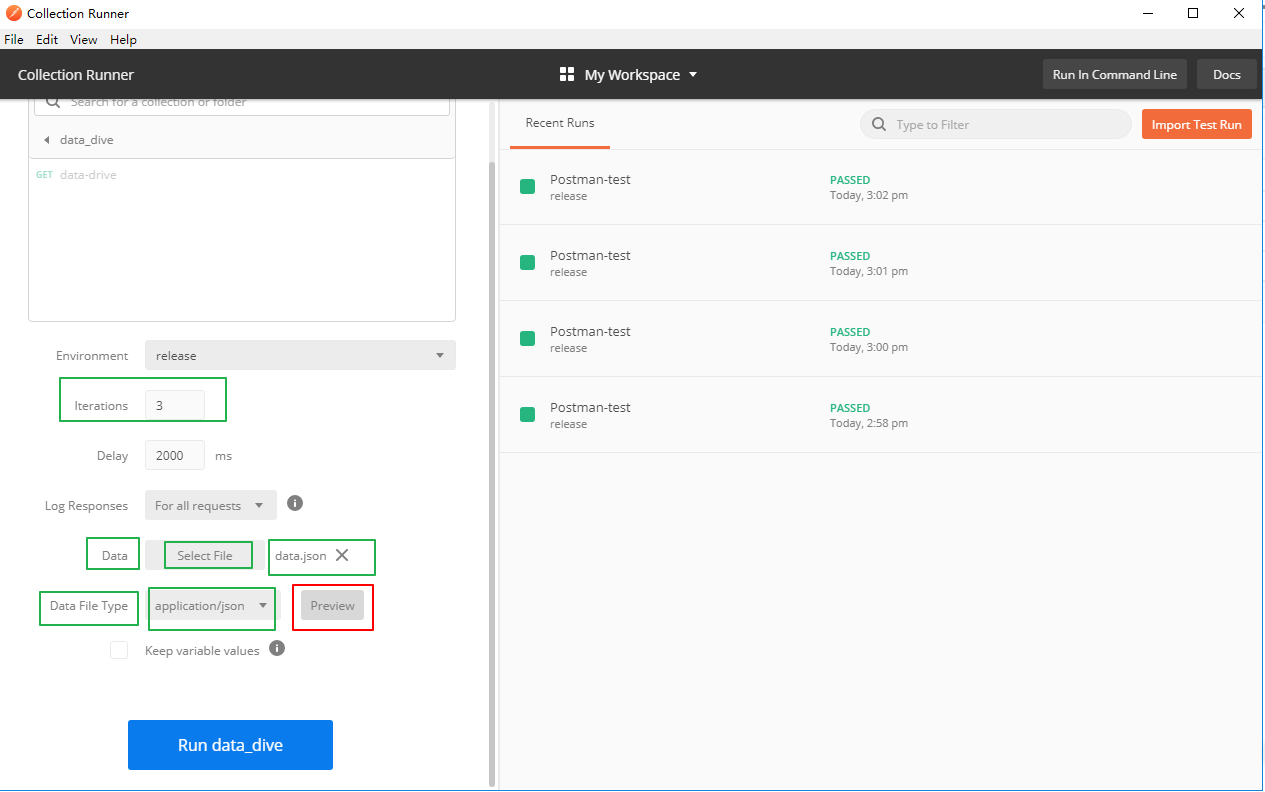Click the Iterations input field
The height and width of the screenshot is (792, 1265).
(x=175, y=405)
